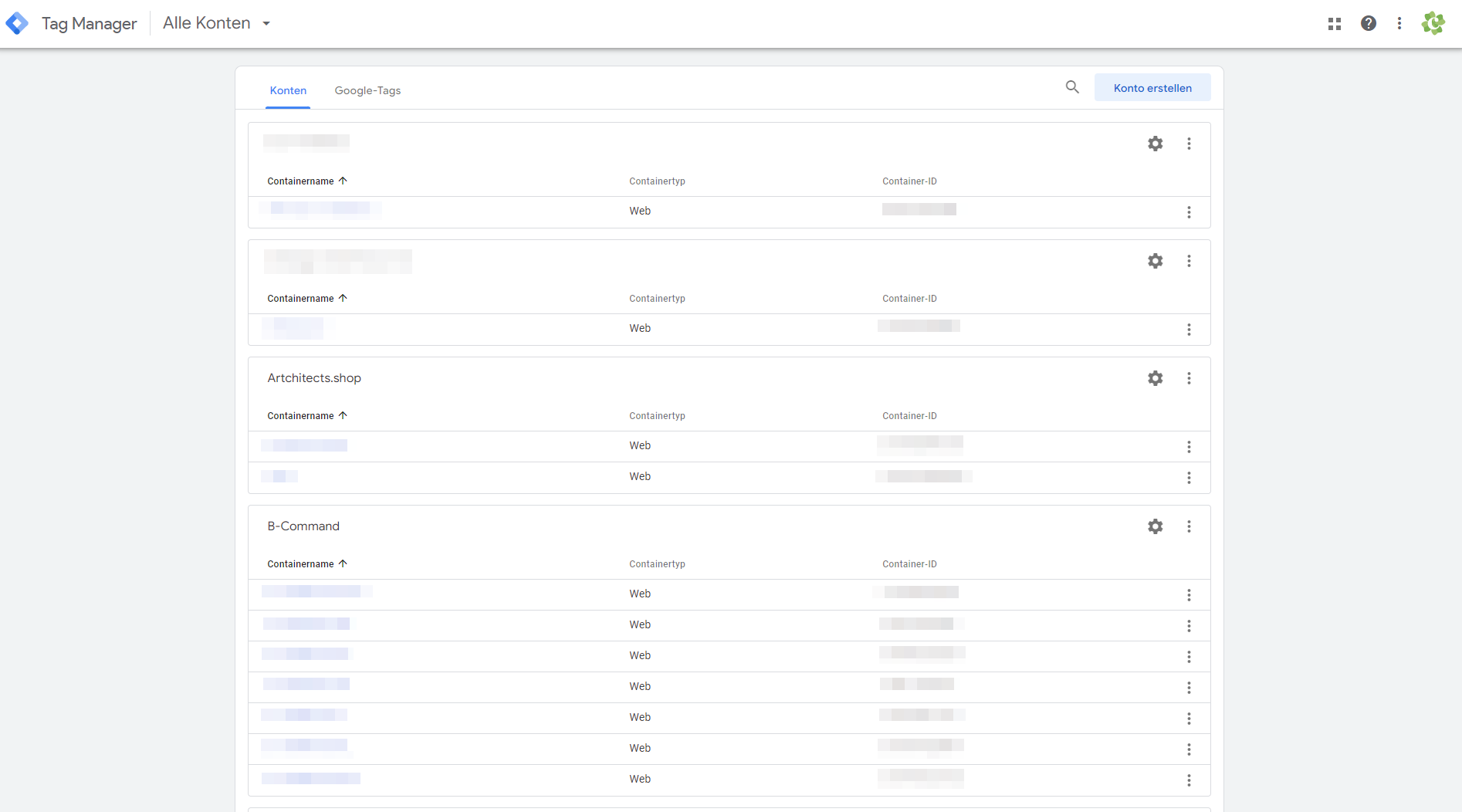Open the blurred first account name

pos(306,142)
